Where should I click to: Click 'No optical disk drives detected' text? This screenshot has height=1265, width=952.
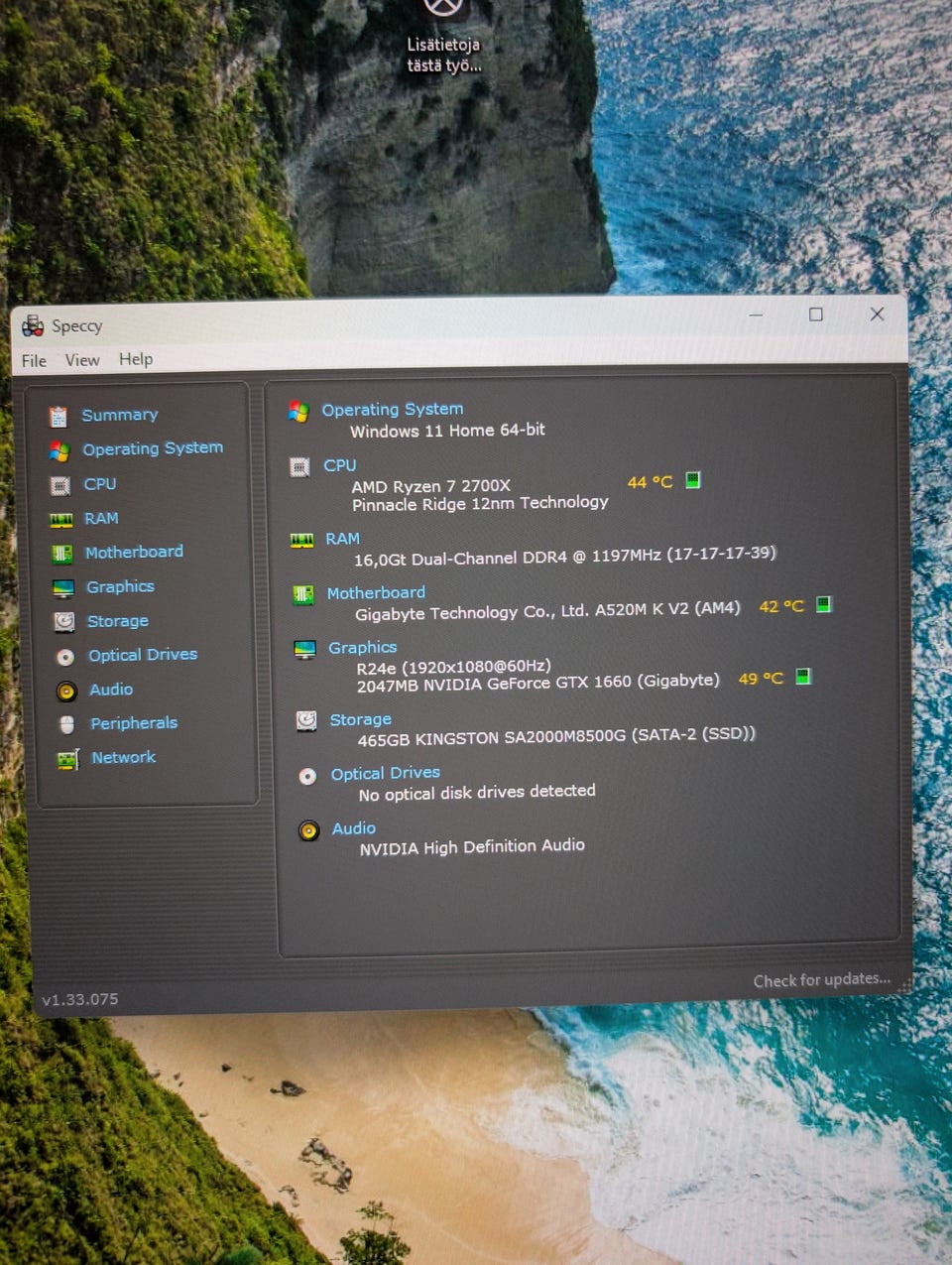click(x=477, y=793)
